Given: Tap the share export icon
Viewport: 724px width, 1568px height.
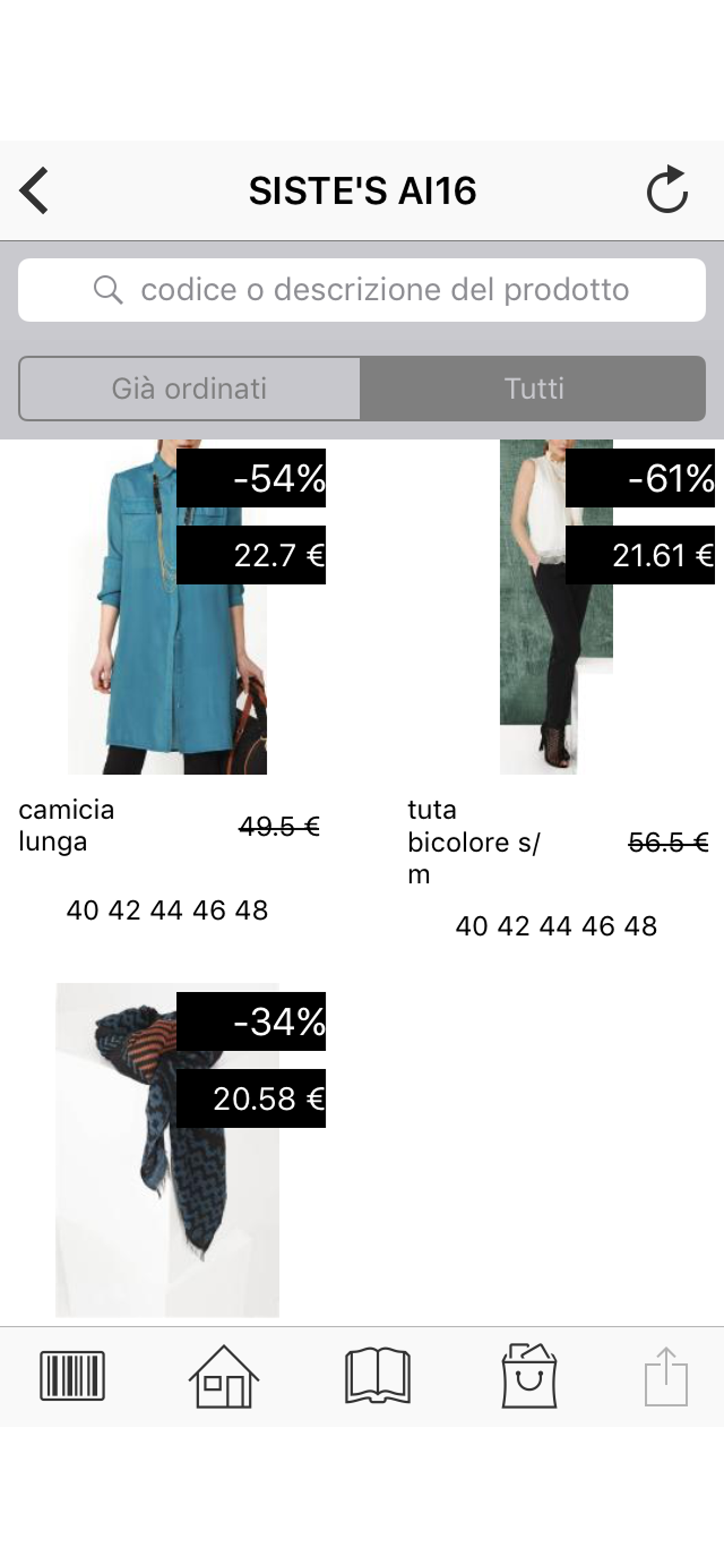Looking at the screenshot, I should (x=666, y=1377).
